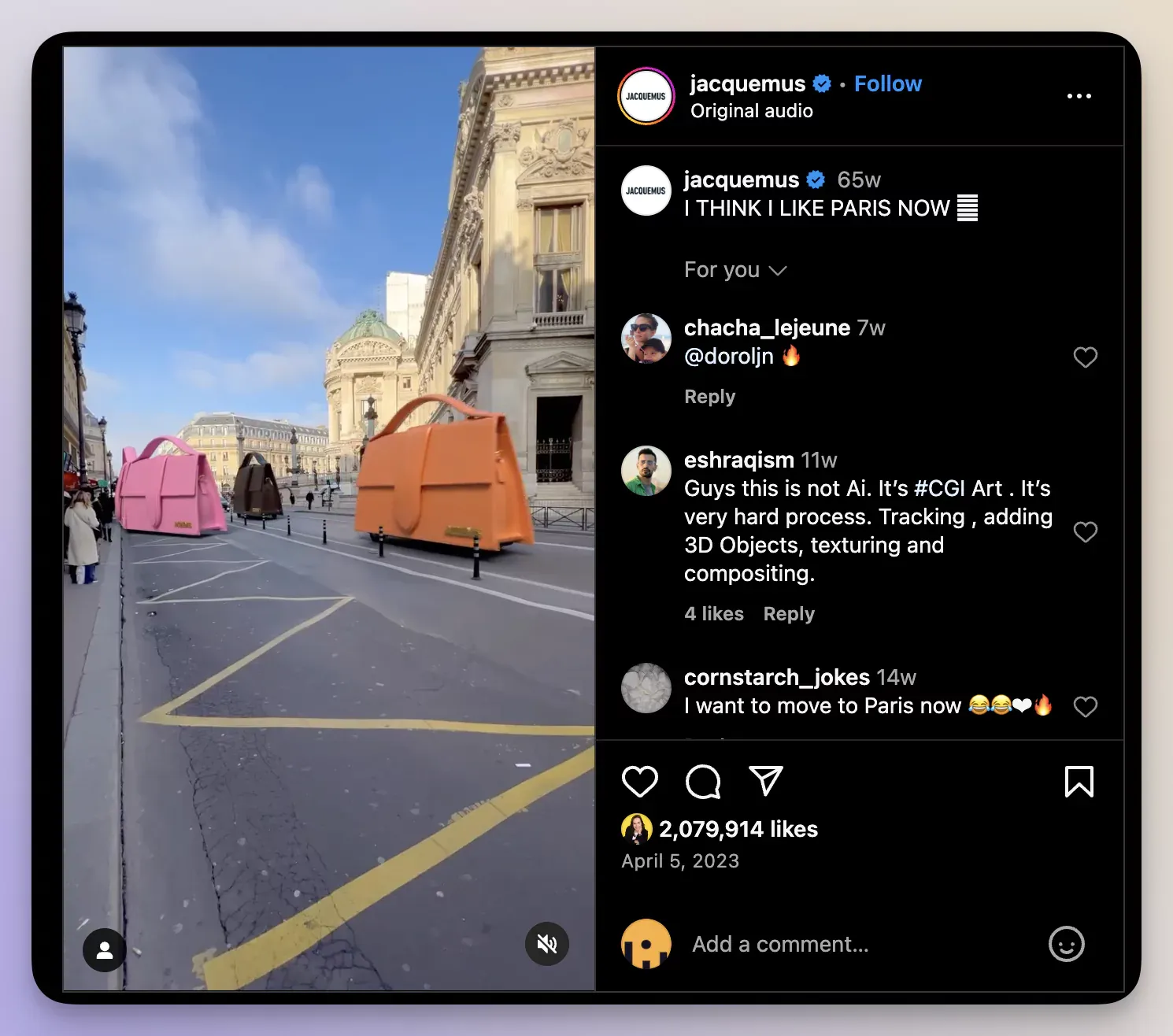The image size is (1173, 1036).
Task: Reply to eshraqism's comment
Action: 789,614
